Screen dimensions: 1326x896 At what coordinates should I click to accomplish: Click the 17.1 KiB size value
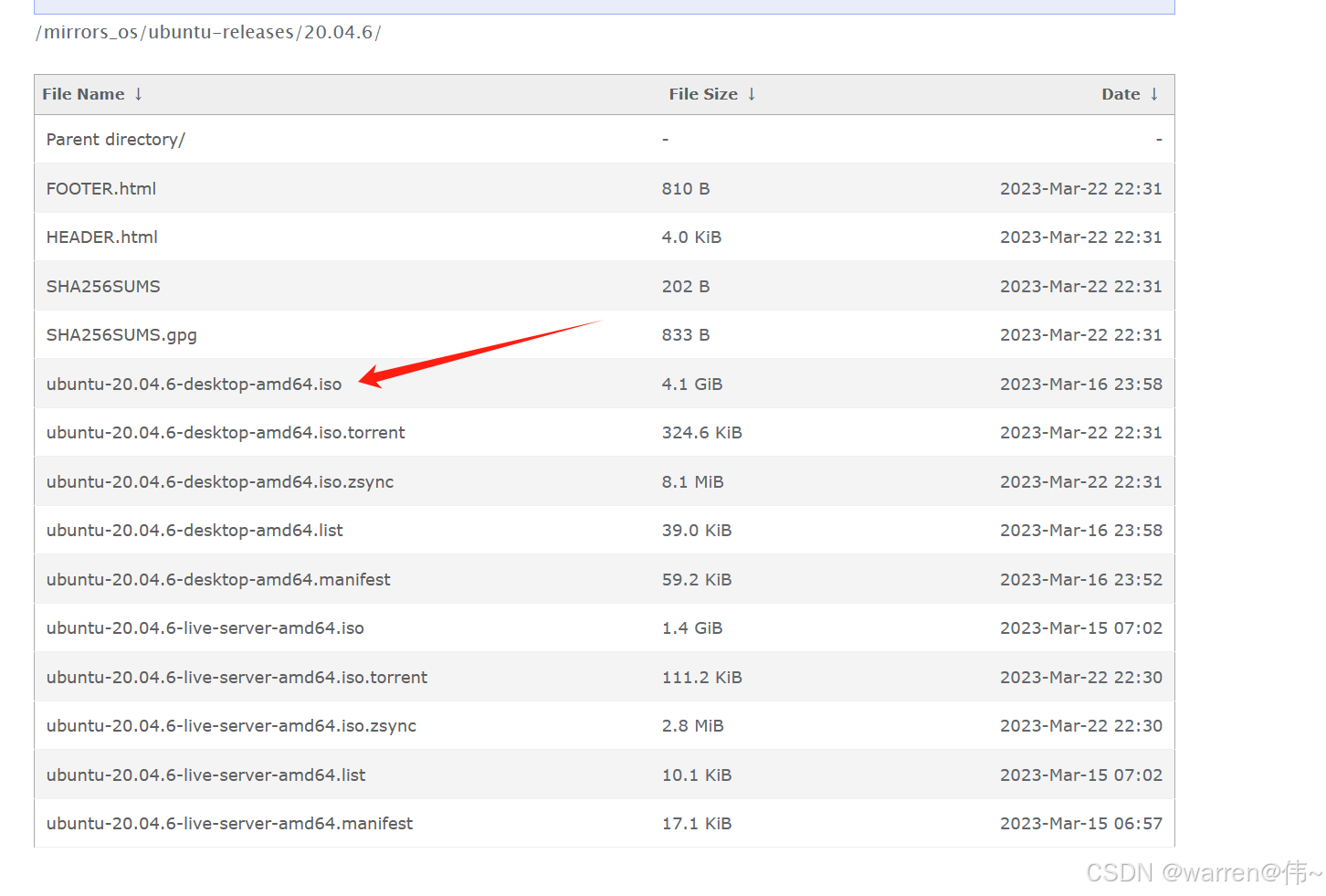click(x=697, y=824)
